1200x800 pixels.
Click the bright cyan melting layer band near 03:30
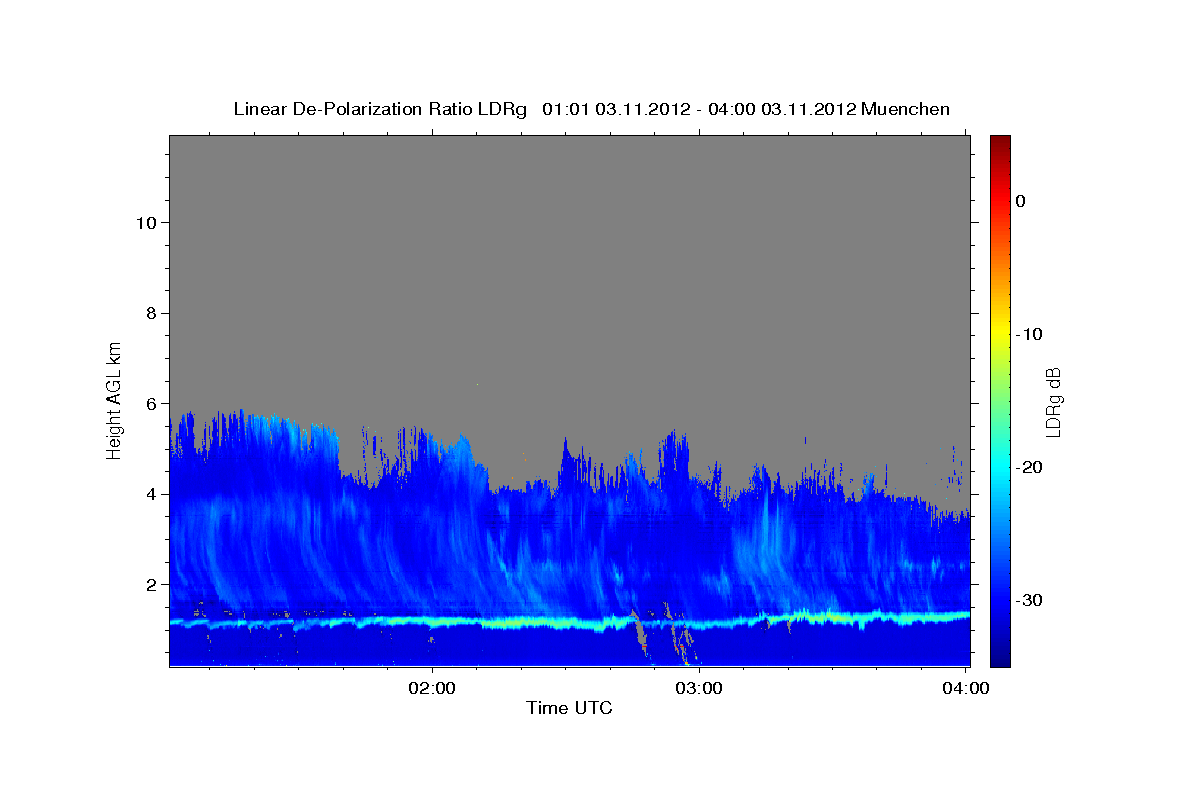click(x=834, y=616)
